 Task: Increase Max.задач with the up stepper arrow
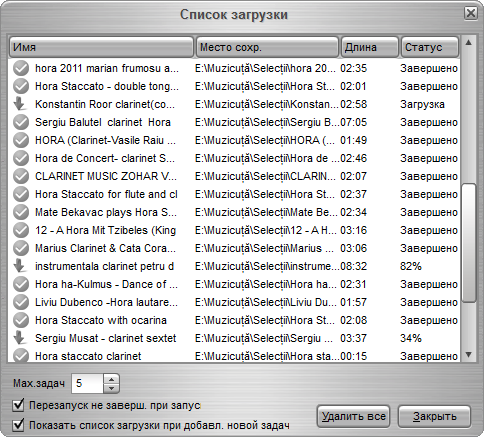pos(111,379)
